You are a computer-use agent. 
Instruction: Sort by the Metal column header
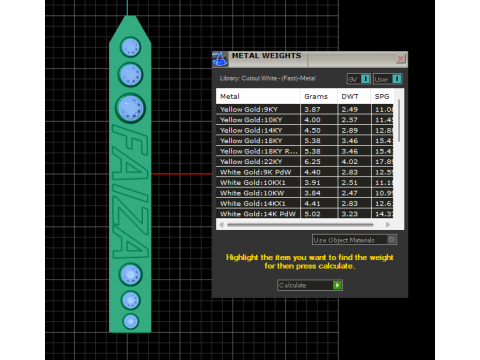click(258, 96)
